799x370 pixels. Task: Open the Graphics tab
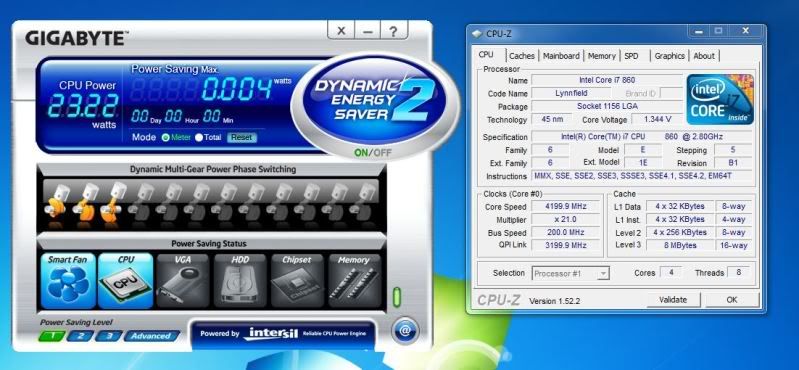pyautogui.click(x=670, y=56)
